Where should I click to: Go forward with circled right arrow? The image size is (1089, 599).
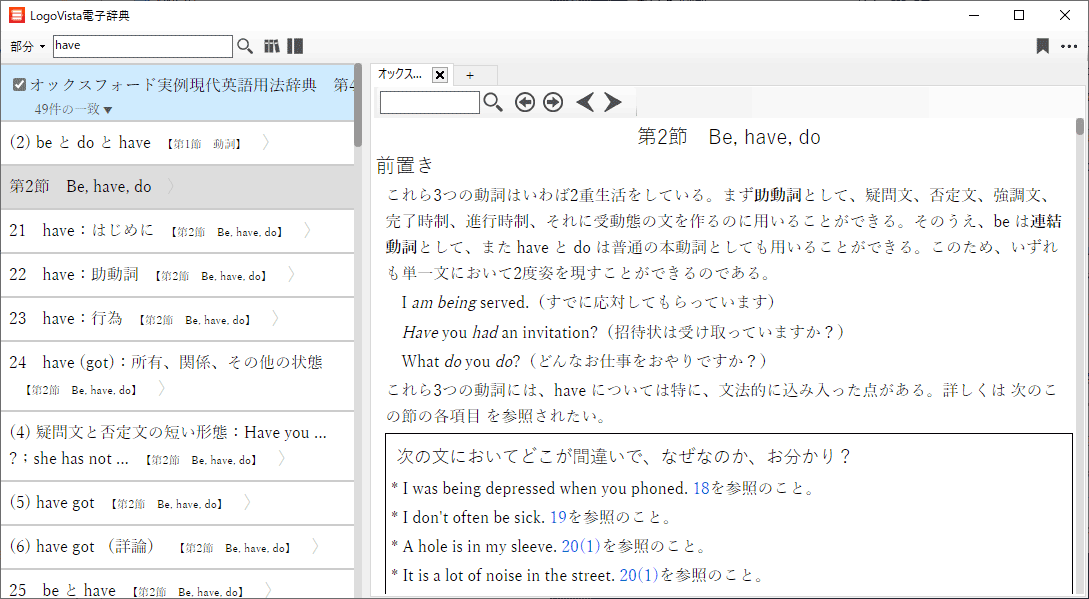click(553, 102)
